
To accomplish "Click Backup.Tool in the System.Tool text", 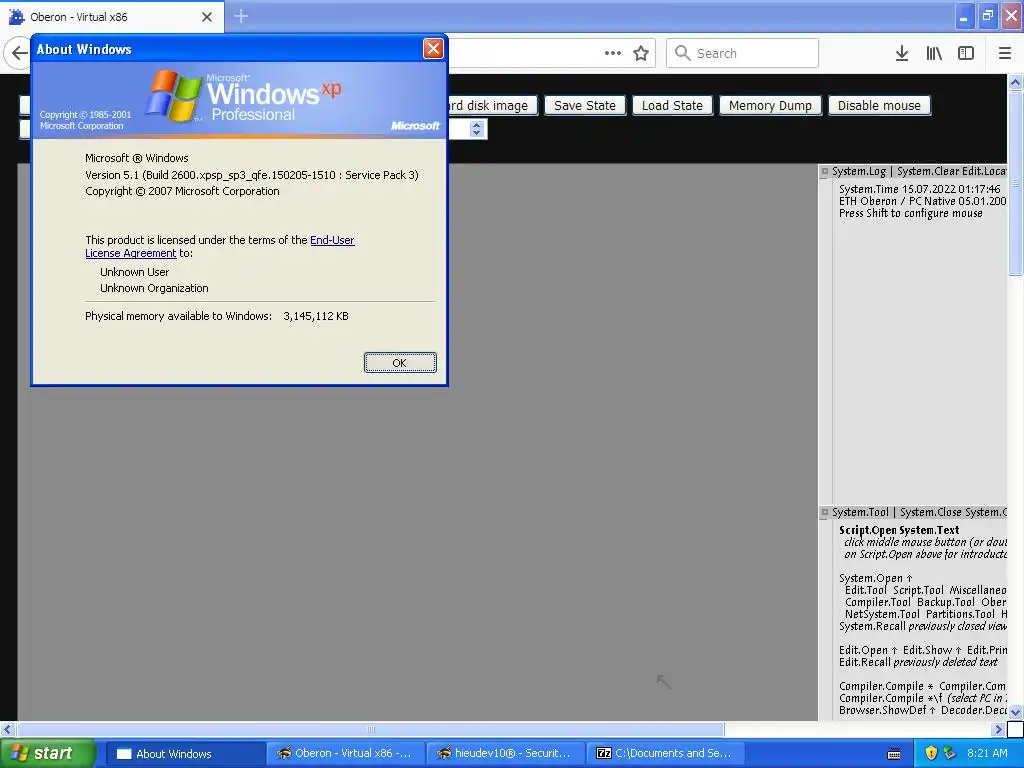I will pos(946,602).
